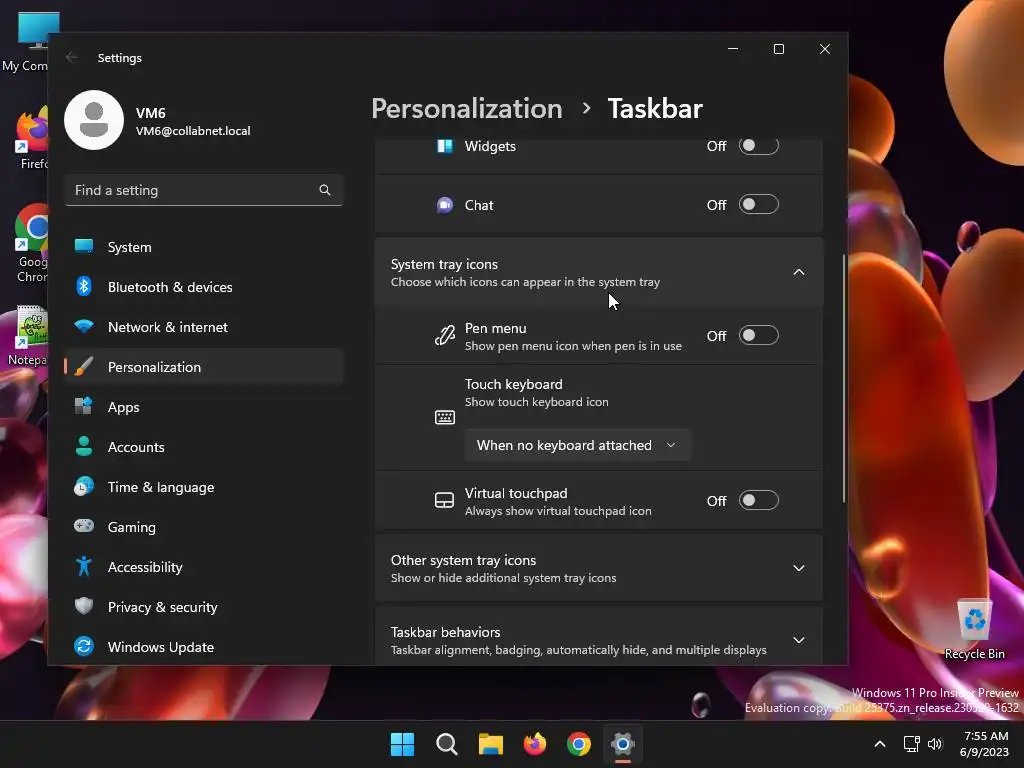Click the Network wifi icon in sidebar

84,326
